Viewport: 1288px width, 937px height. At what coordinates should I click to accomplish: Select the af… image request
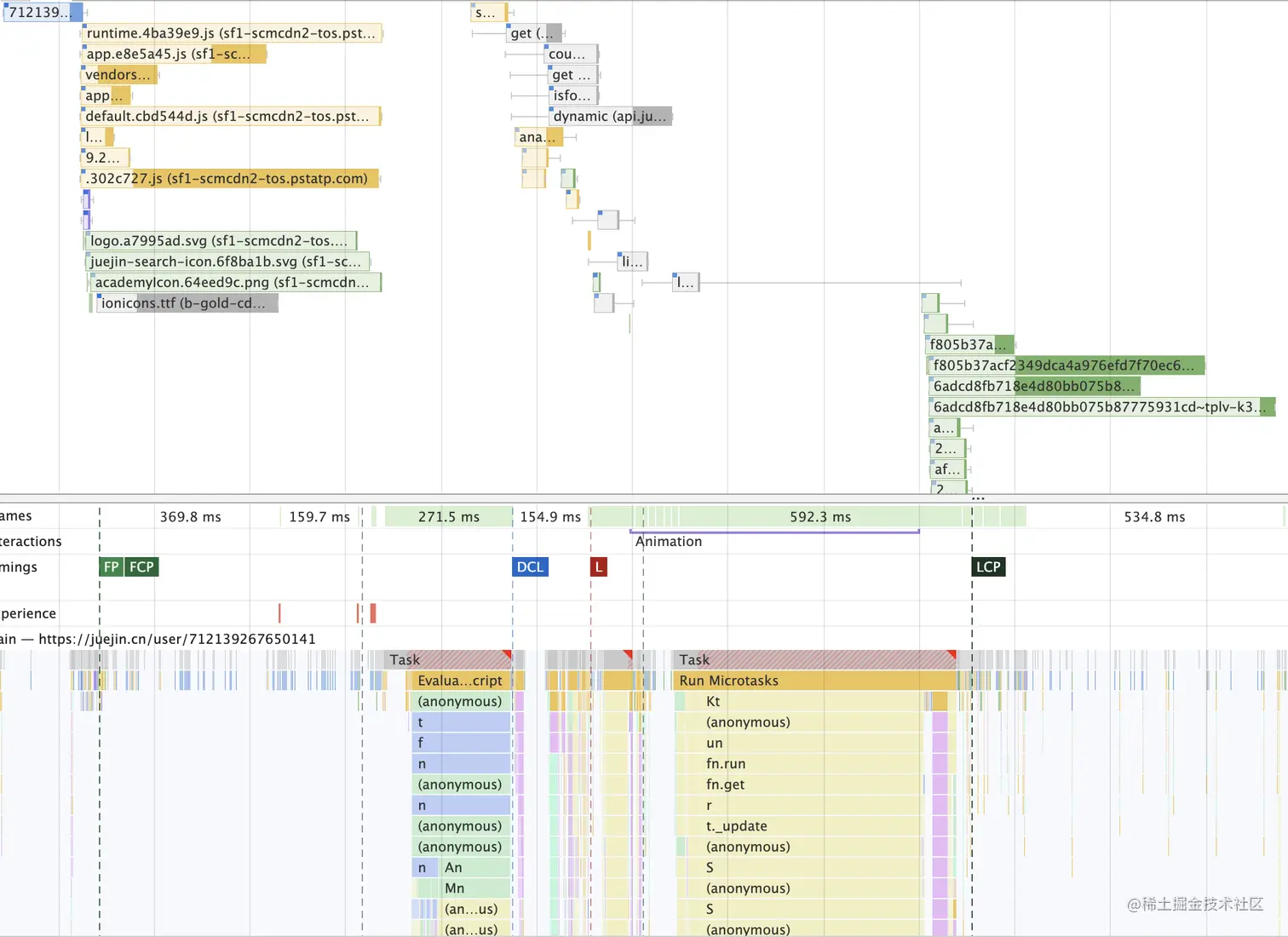[947, 469]
